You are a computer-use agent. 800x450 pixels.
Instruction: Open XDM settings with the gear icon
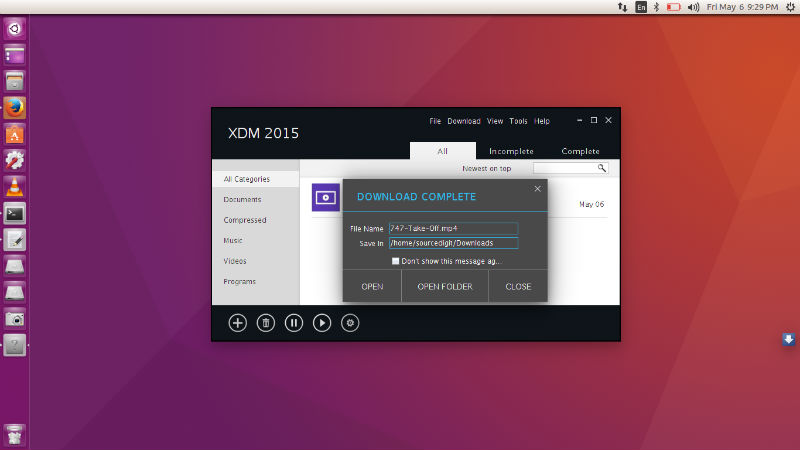pyautogui.click(x=349, y=323)
